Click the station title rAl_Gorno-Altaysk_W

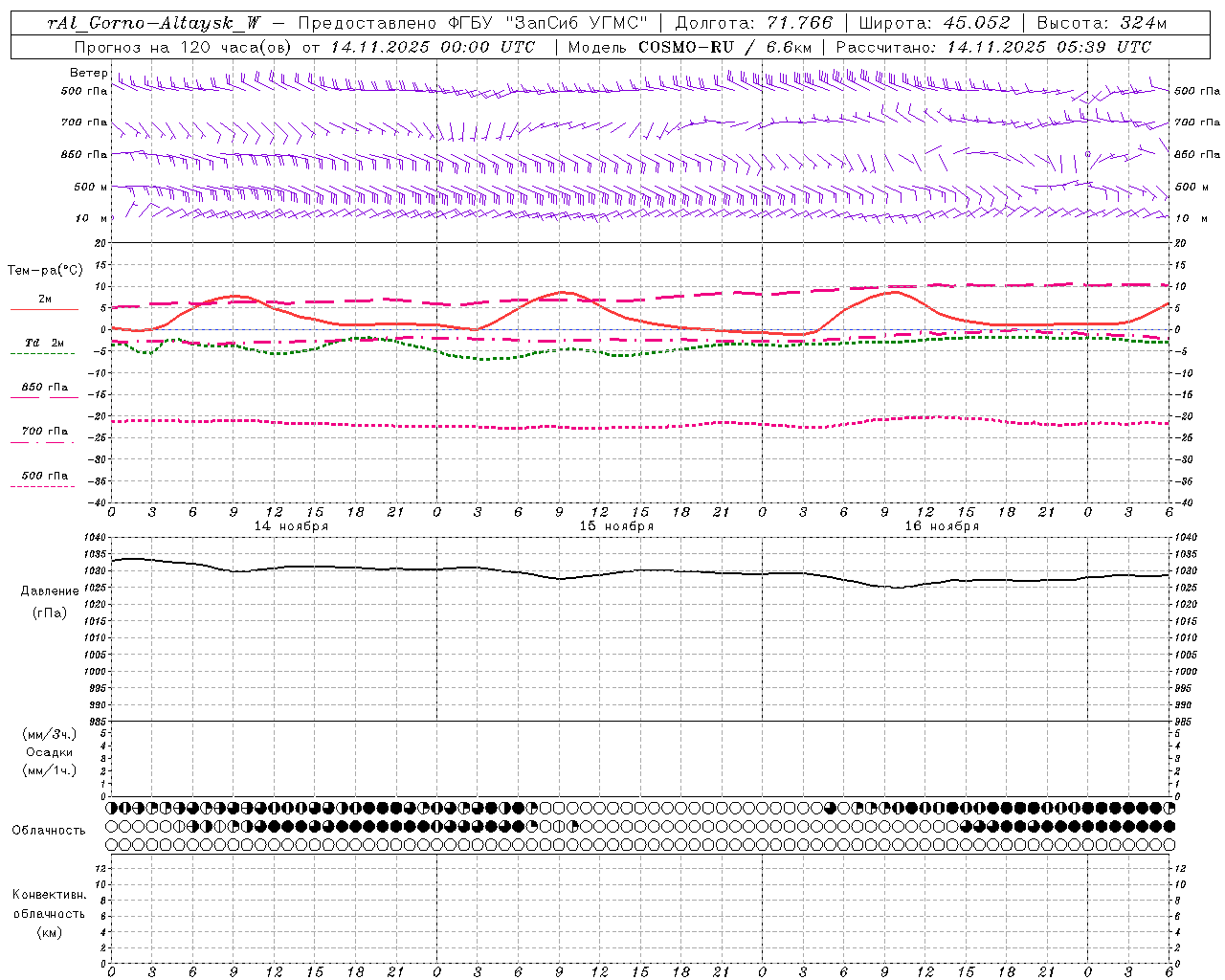154,23
